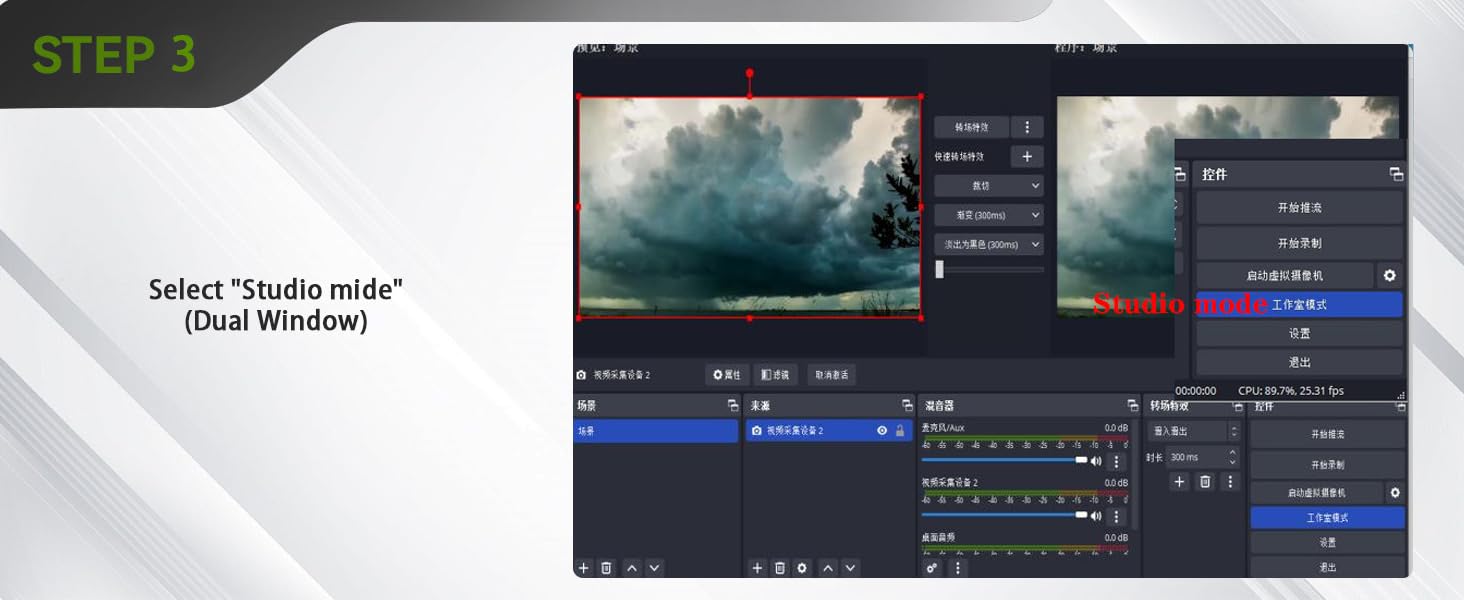Click the studio mode transition T-bar slider

[x=989, y=269]
